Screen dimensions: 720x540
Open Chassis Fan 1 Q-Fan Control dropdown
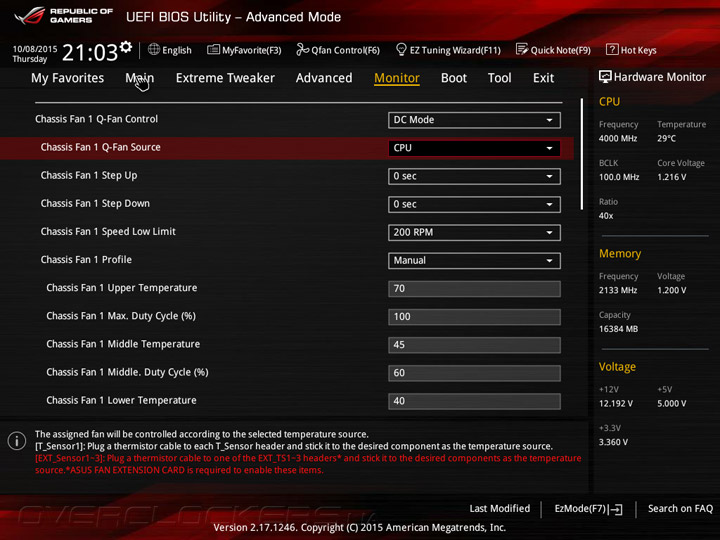point(474,120)
